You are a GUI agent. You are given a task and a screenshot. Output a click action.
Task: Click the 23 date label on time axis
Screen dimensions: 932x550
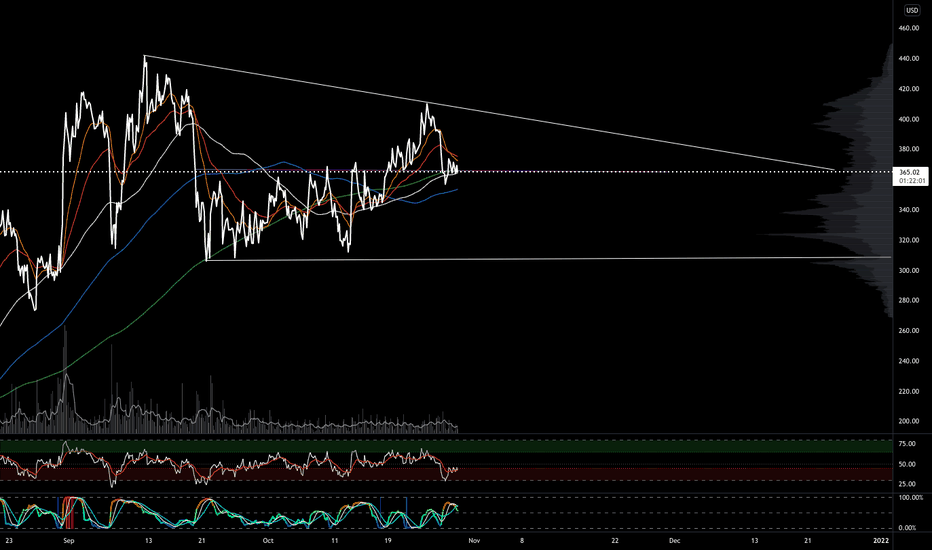(x=9, y=540)
